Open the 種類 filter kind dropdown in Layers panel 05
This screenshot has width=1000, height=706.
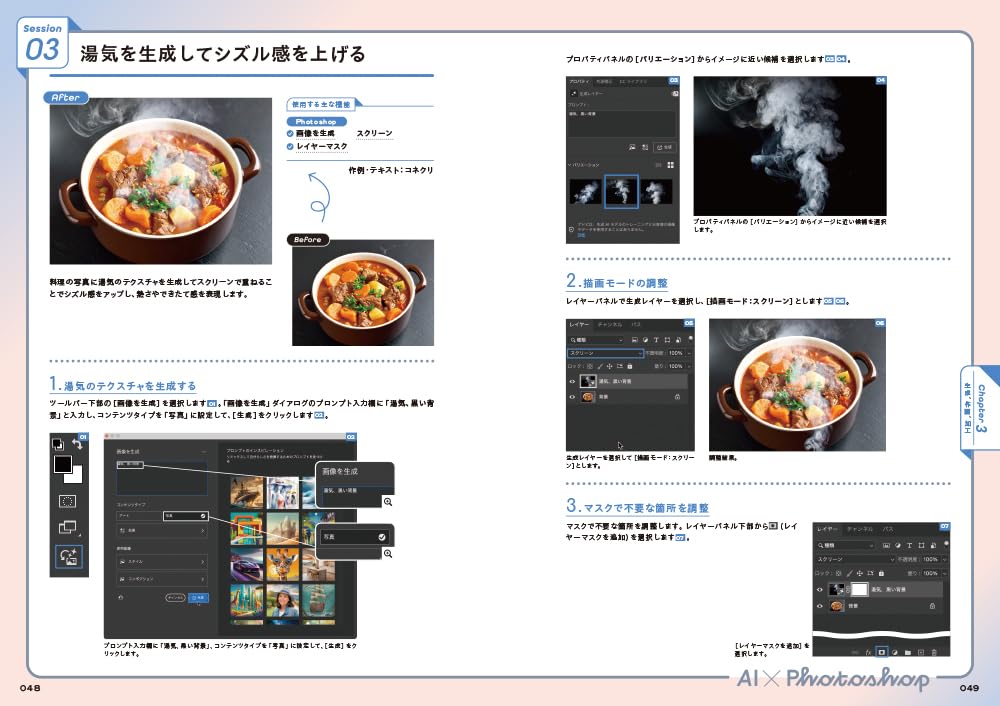point(597,340)
